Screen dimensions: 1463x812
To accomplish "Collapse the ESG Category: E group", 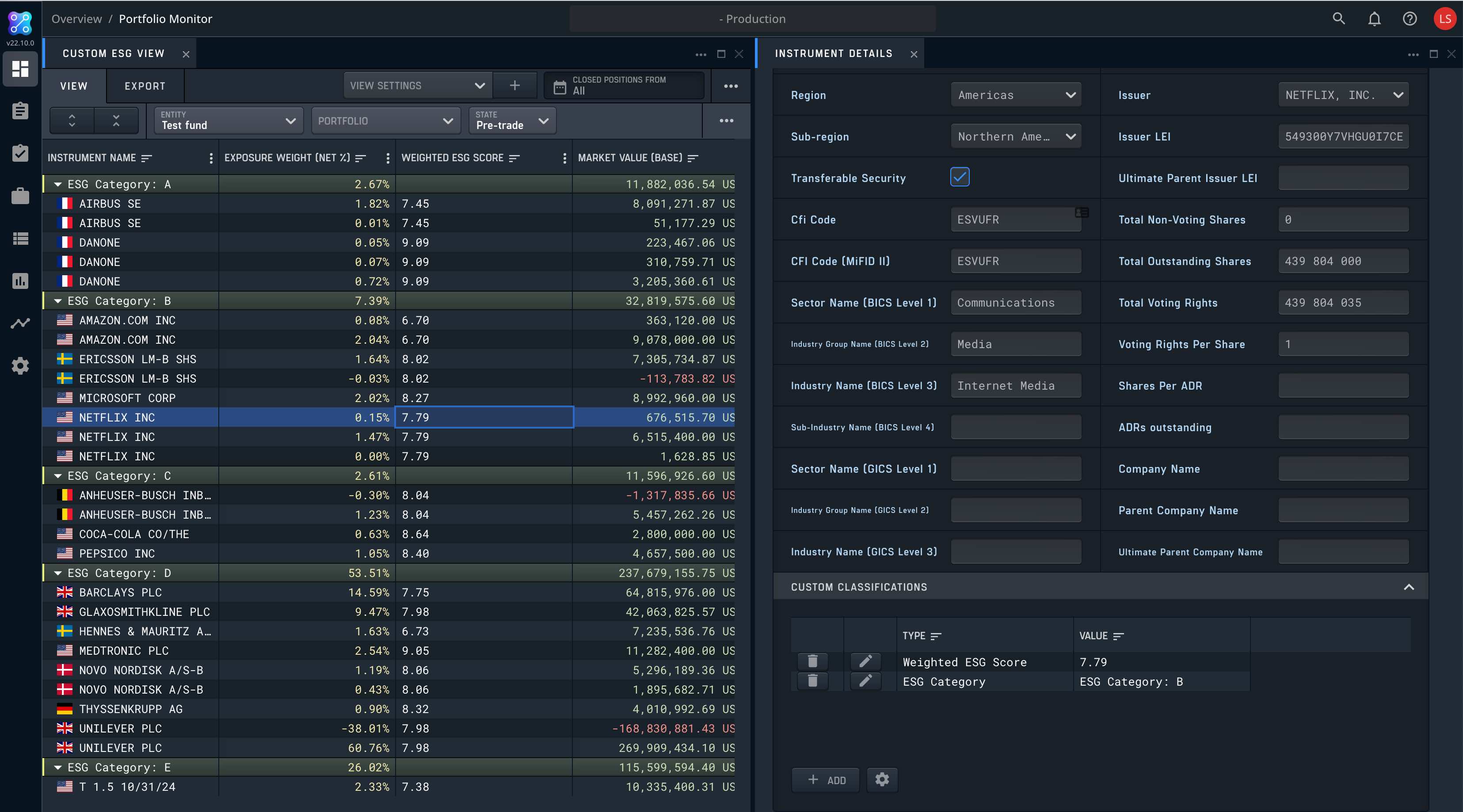I will coord(58,767).
